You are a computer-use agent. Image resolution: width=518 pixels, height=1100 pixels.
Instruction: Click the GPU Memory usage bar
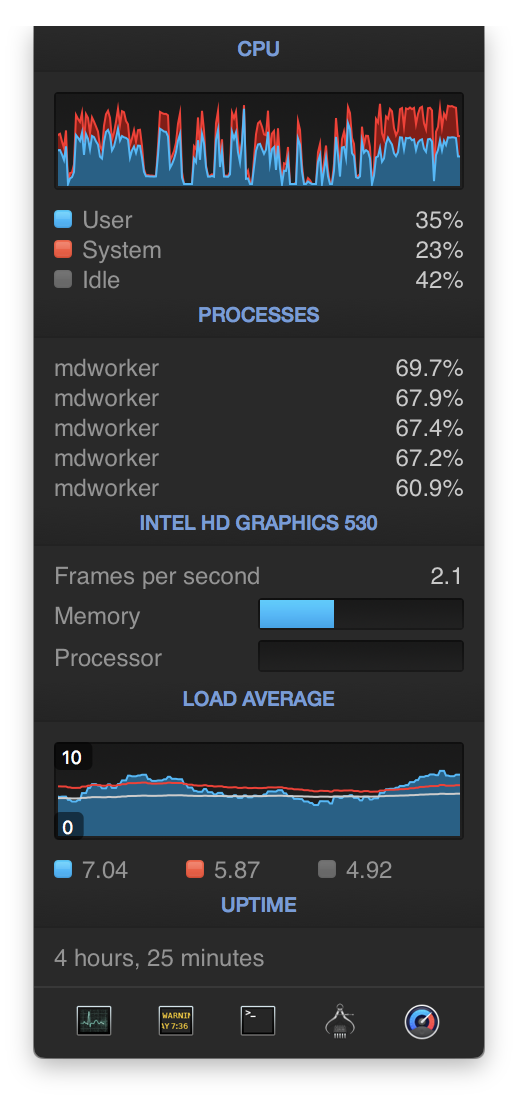(361, 615)
